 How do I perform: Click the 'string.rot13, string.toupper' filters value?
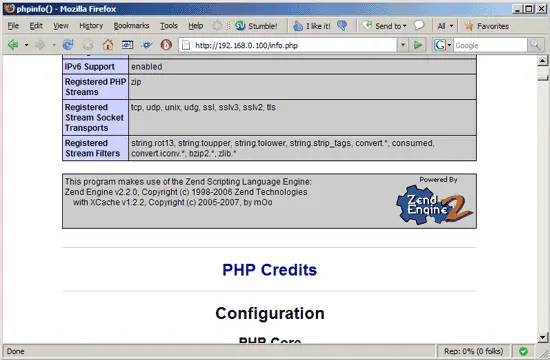pyautogui.click(x=283, y=148)
